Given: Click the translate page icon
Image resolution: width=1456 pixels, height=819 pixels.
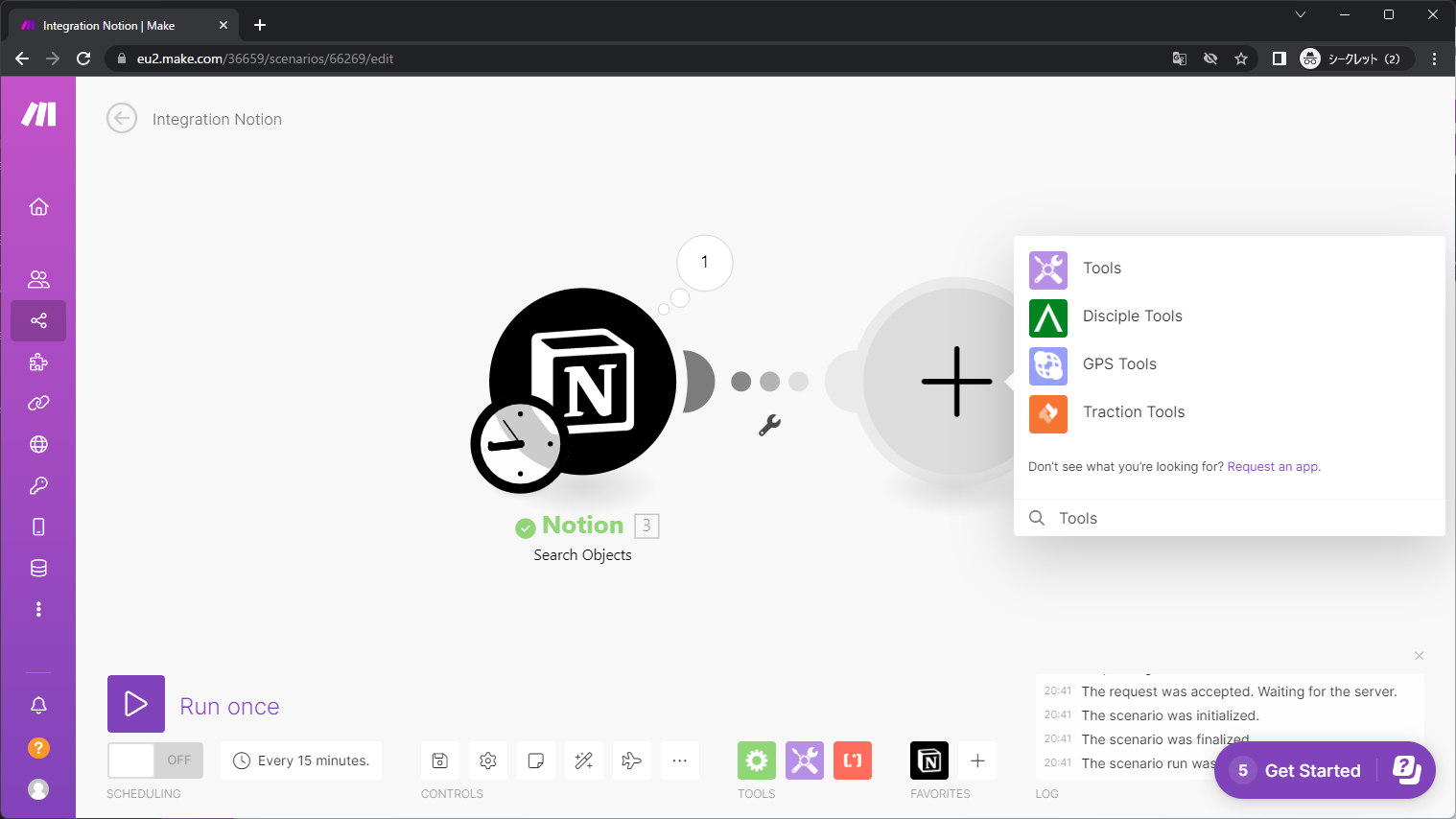Looking at the screenshot, I should coord(1180,58).
